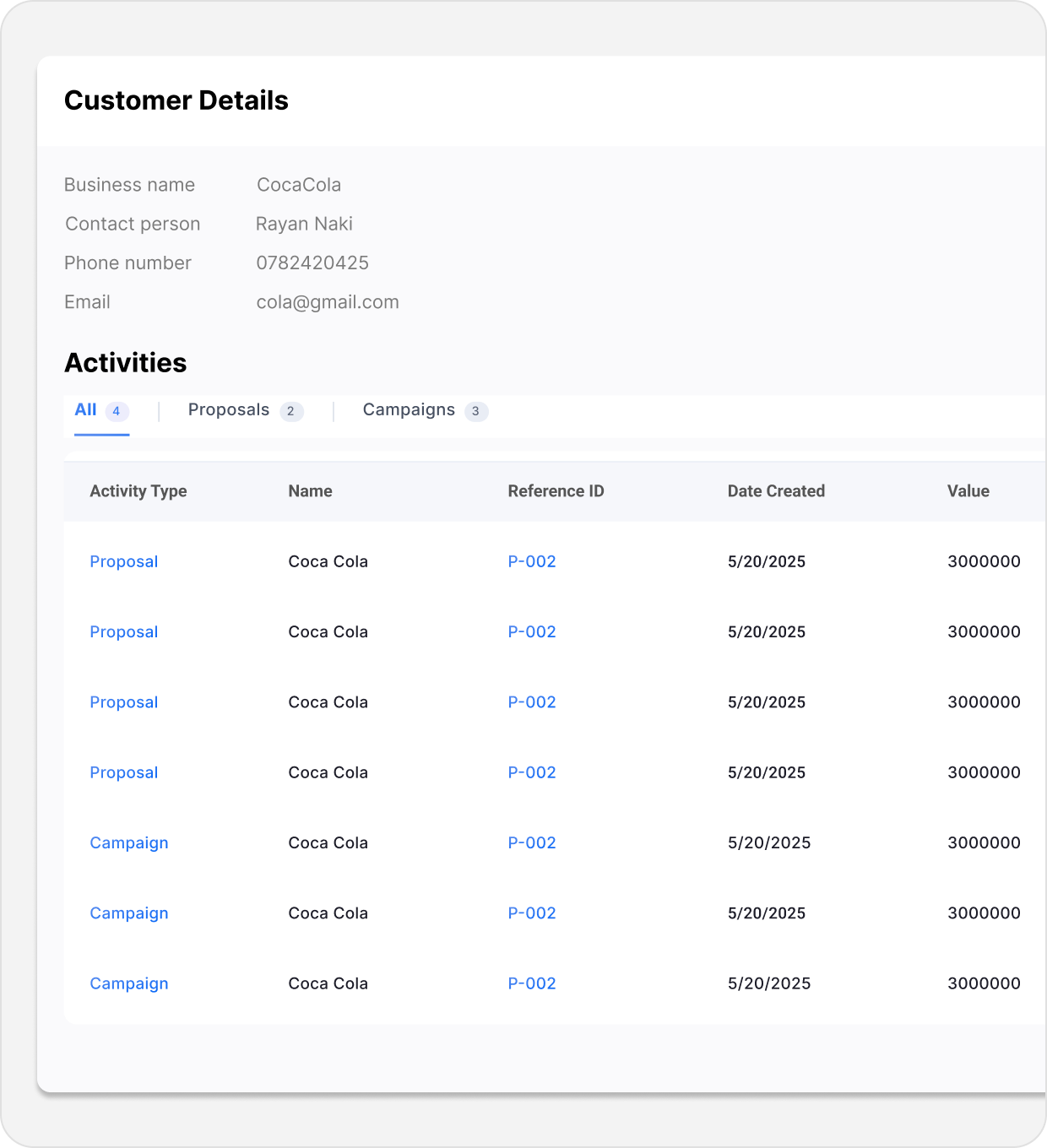1047x1148 pixels.
Task: Click the Date Created column header
Action: click(x=776, y=491)
